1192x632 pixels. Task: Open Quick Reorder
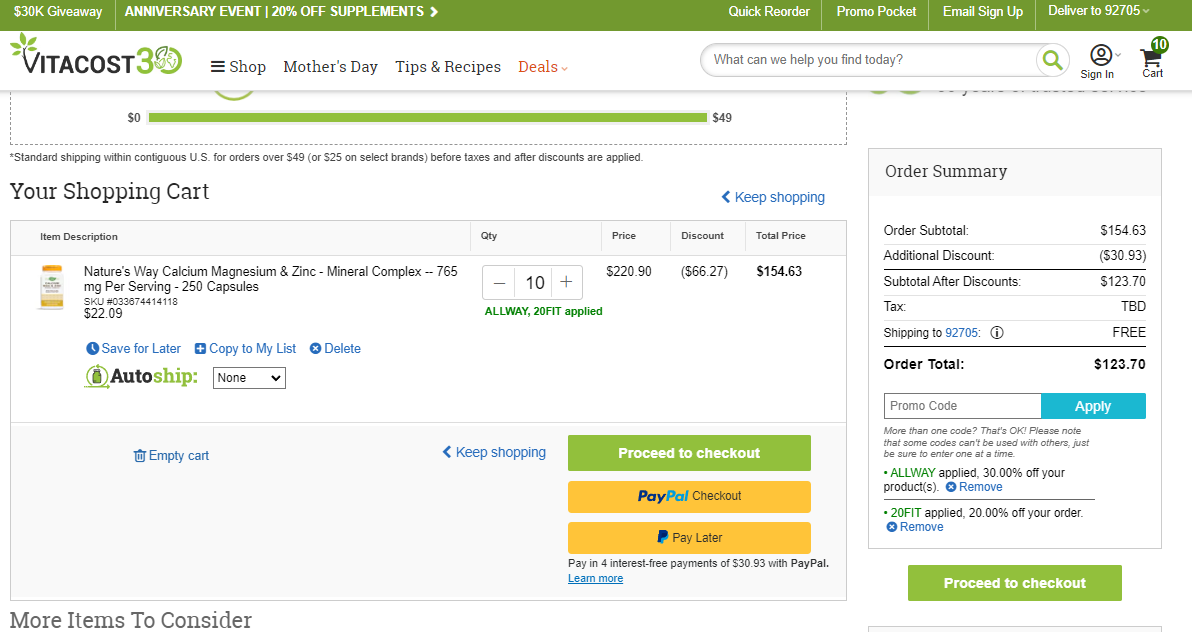click(769, 11)
